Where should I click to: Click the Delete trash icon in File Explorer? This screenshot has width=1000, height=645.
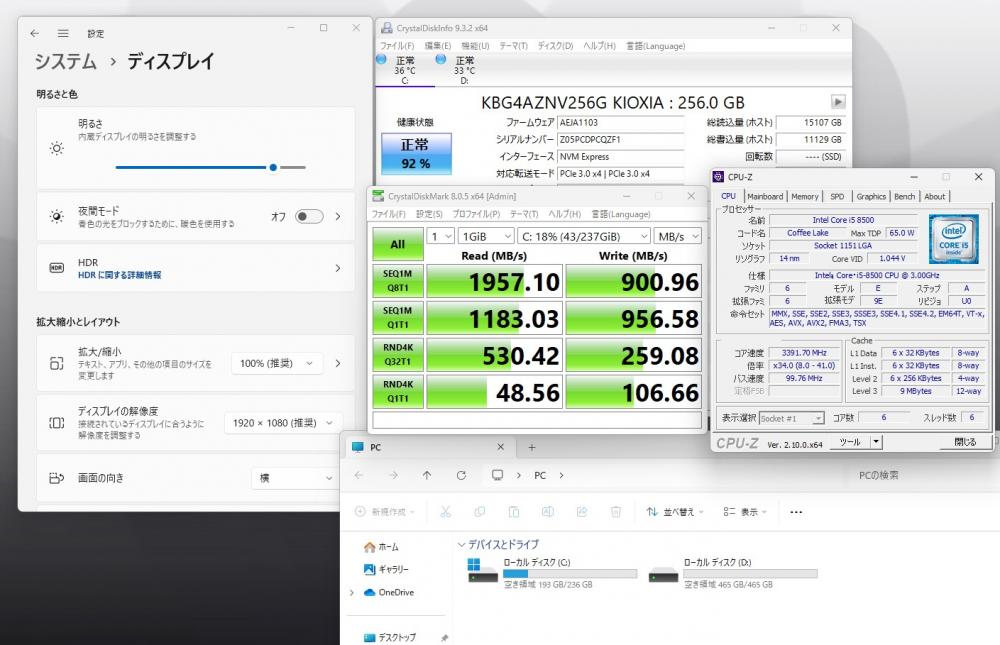[615, 512]
